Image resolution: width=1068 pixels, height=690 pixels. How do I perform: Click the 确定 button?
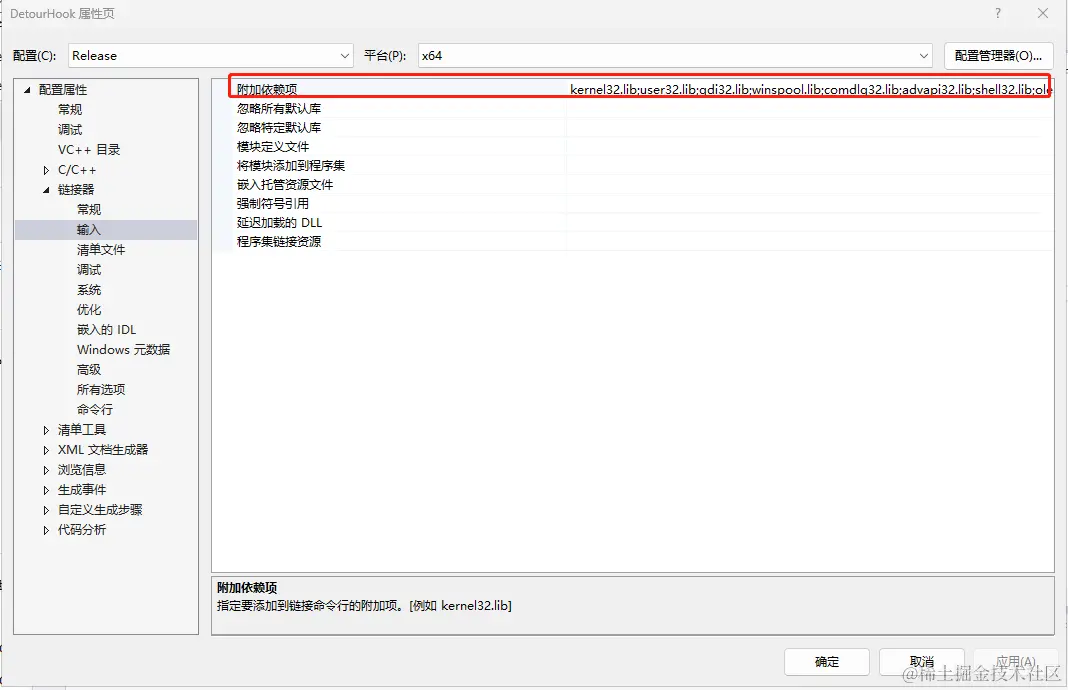[827, 661]
